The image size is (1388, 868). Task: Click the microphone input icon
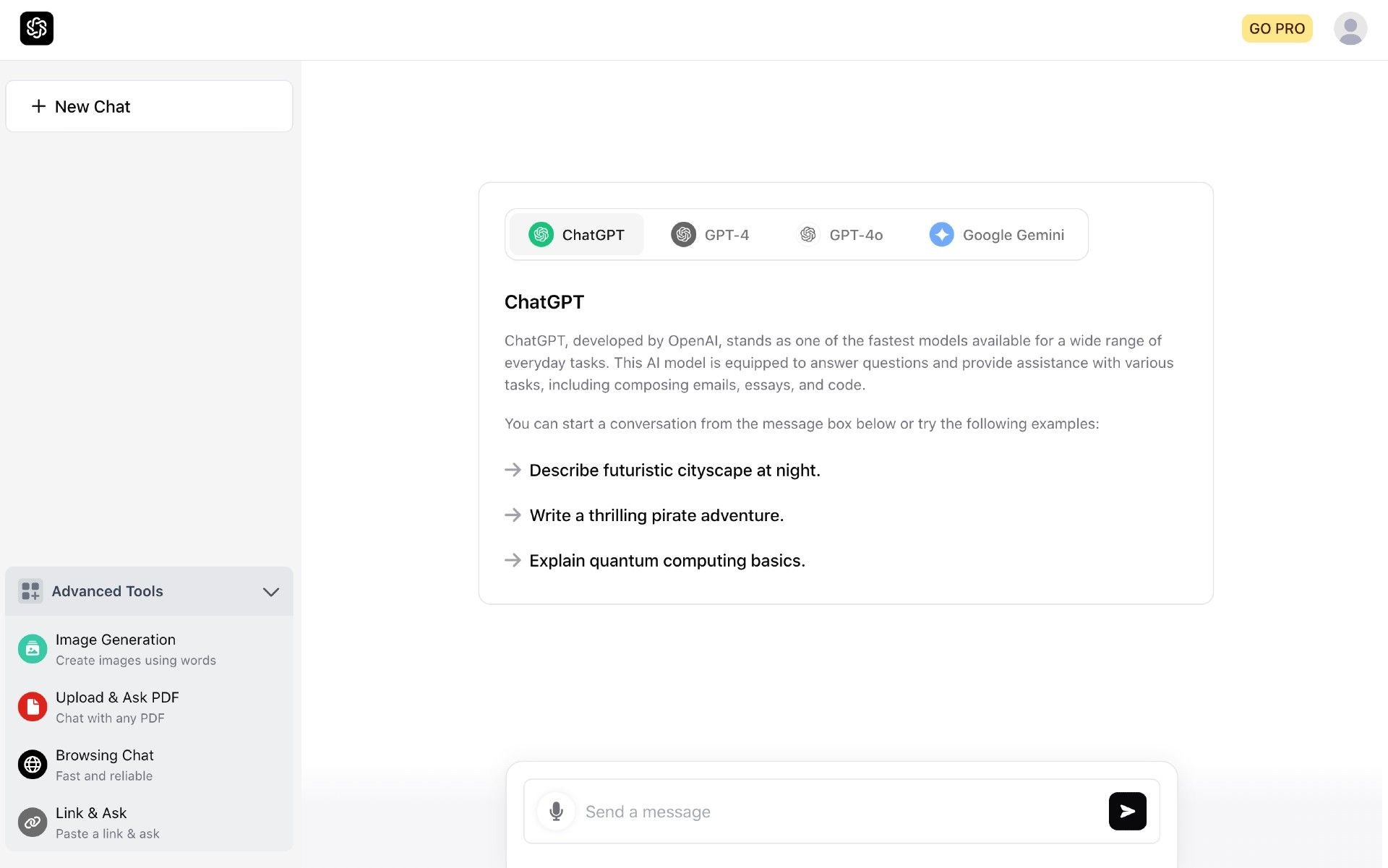click(557, 811)
